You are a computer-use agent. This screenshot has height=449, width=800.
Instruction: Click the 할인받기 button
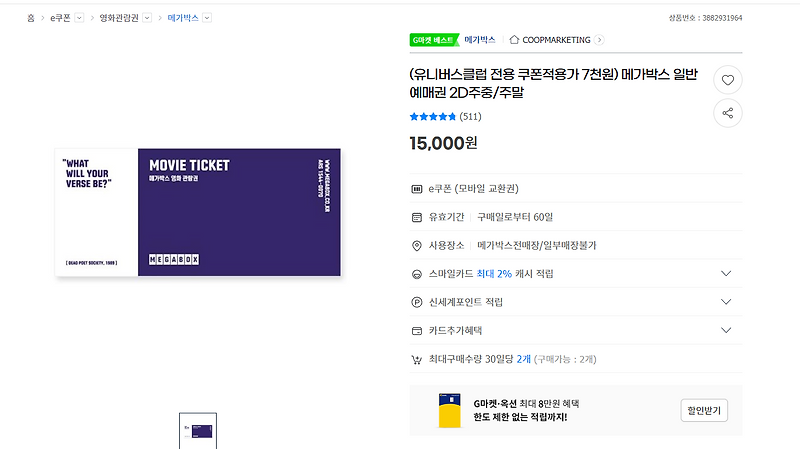point(704,410)
